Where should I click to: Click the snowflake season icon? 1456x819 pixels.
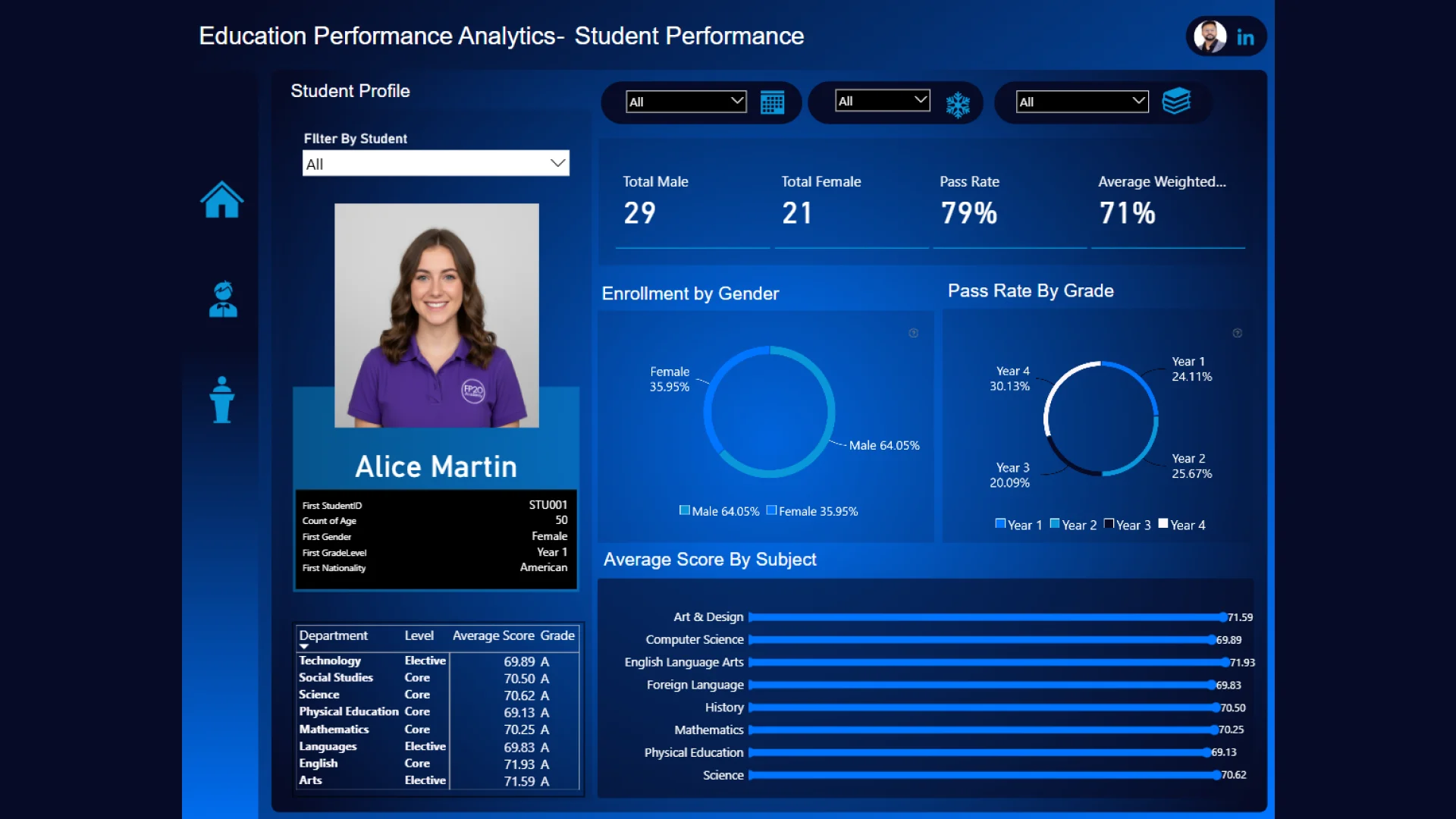pos(958,105)
